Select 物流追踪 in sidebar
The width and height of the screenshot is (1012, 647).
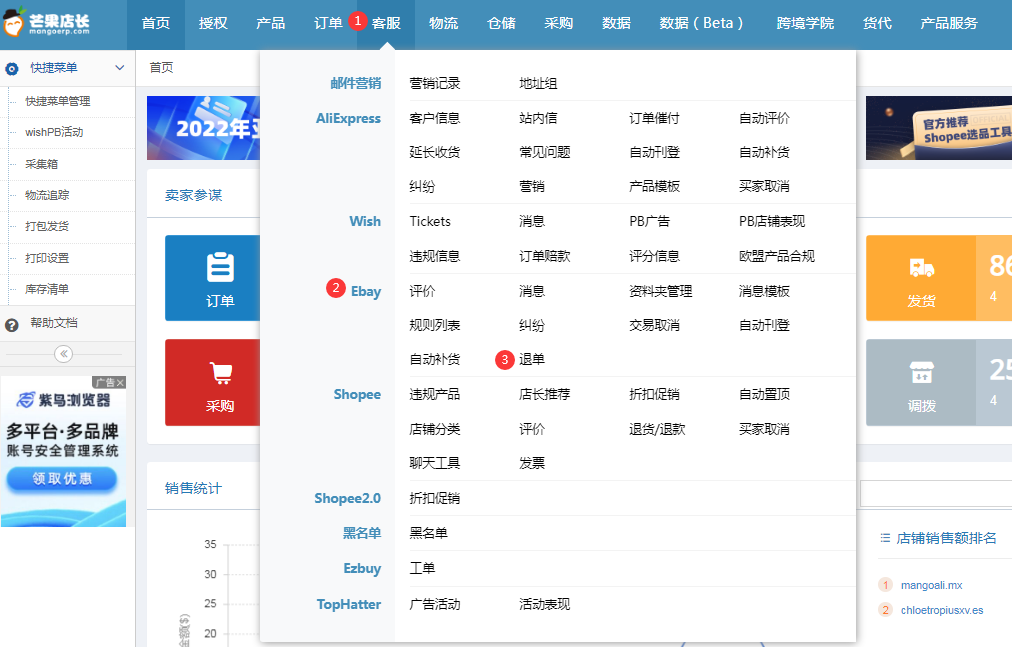click(x=47, y=195)
